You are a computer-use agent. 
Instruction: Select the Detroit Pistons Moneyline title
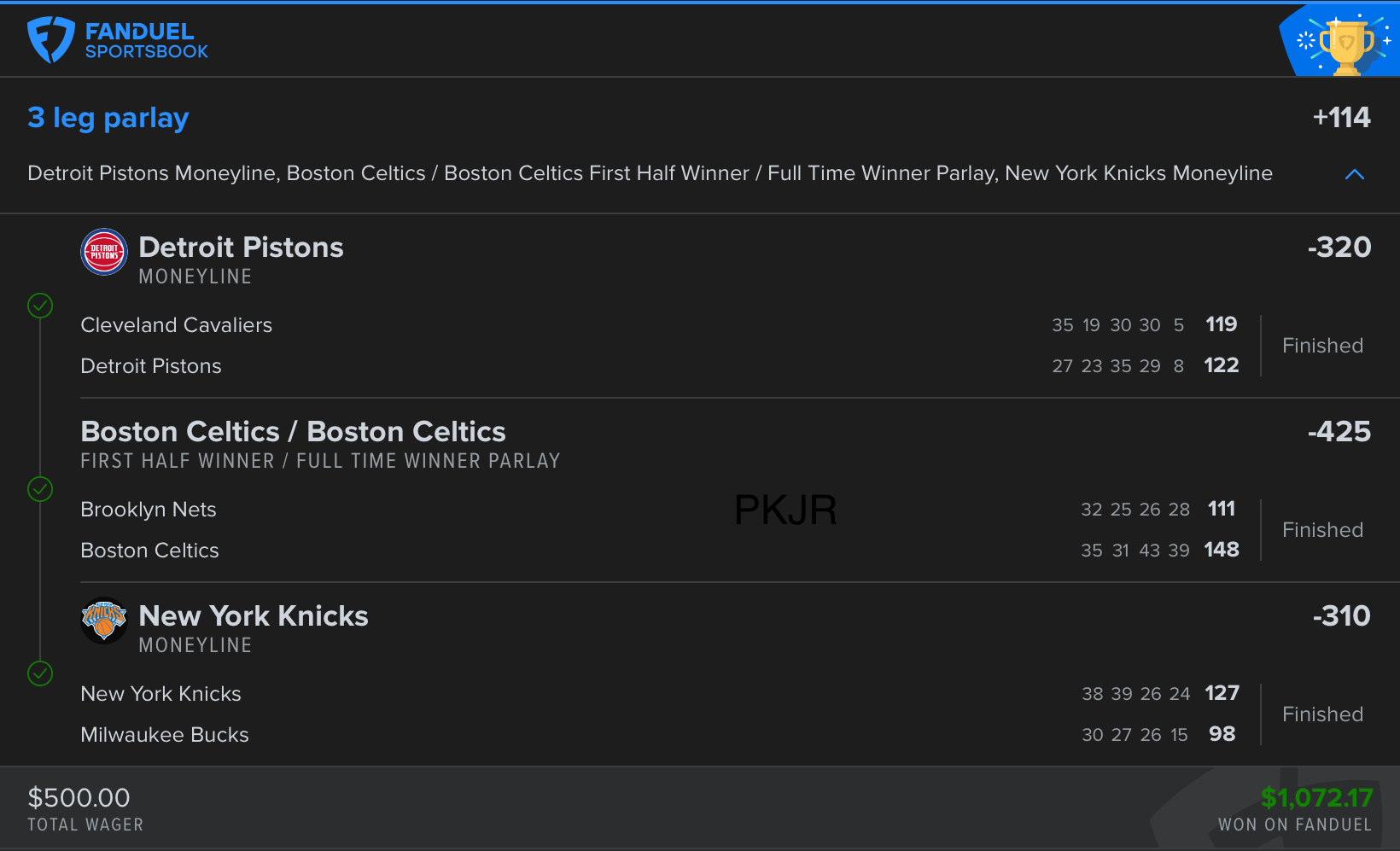(x=241, y=248)
